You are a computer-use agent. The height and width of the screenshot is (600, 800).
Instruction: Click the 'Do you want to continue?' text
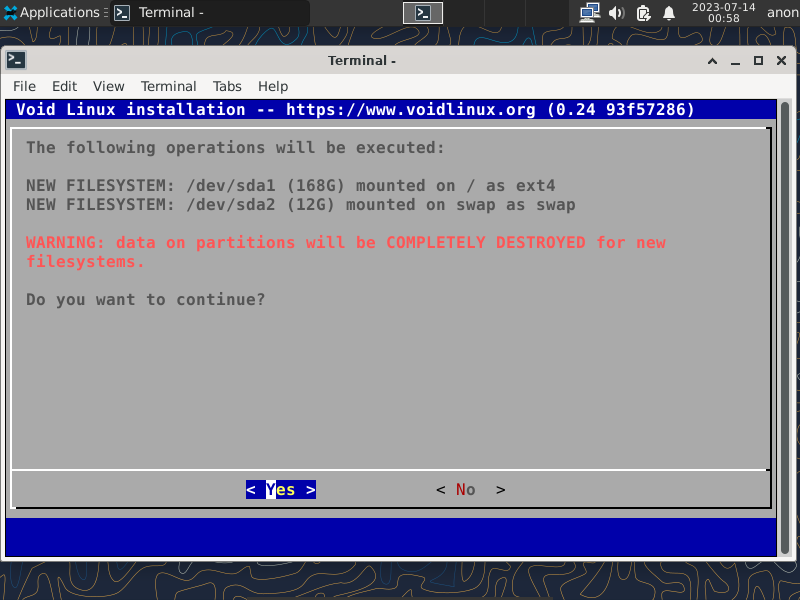(145, 299)
